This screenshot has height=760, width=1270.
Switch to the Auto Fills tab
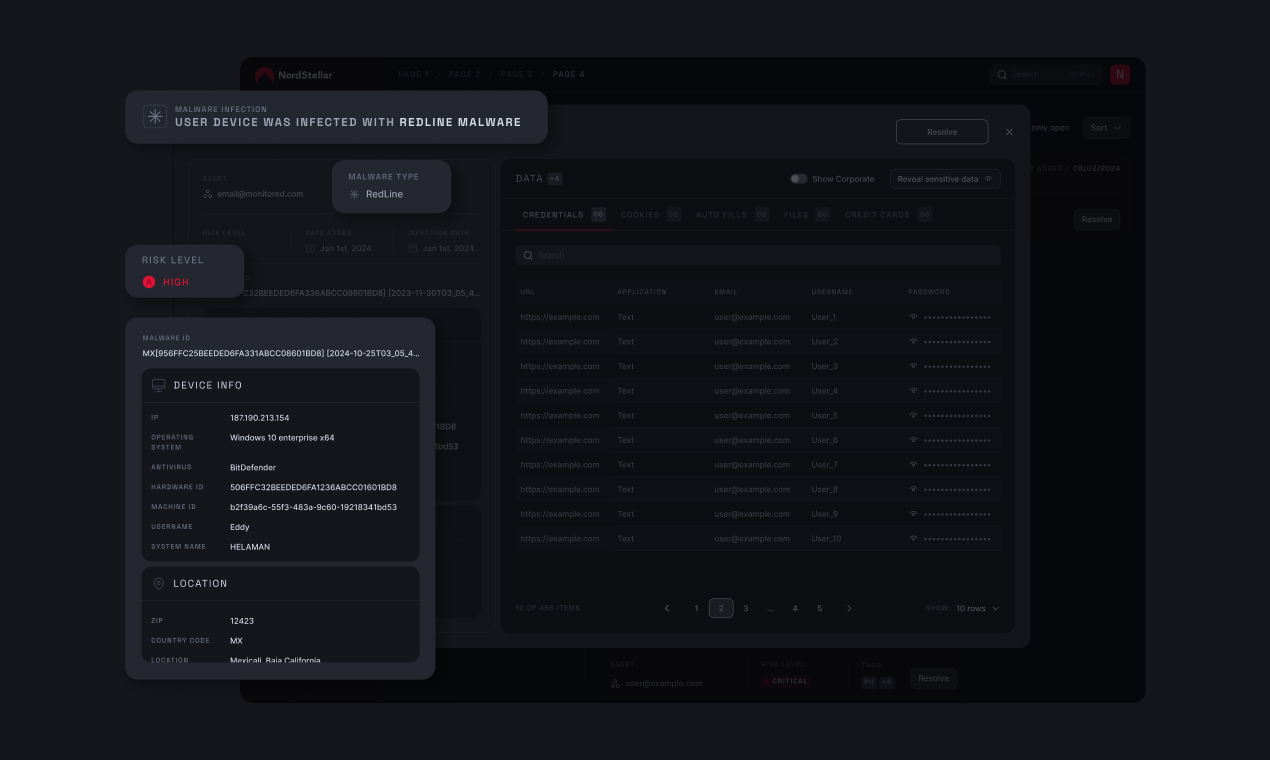732,215
